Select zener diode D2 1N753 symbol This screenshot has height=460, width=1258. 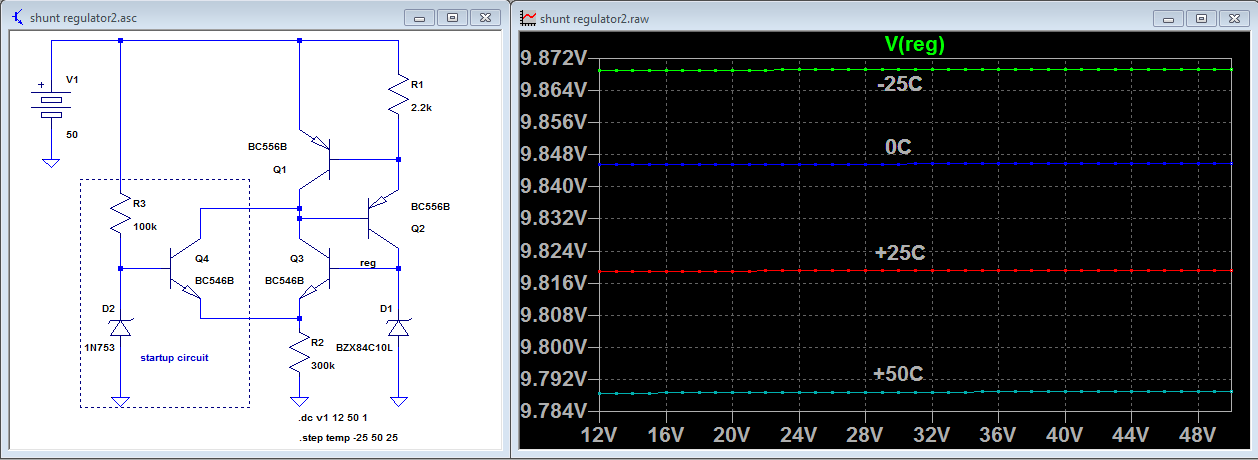(x=121, y=326)
